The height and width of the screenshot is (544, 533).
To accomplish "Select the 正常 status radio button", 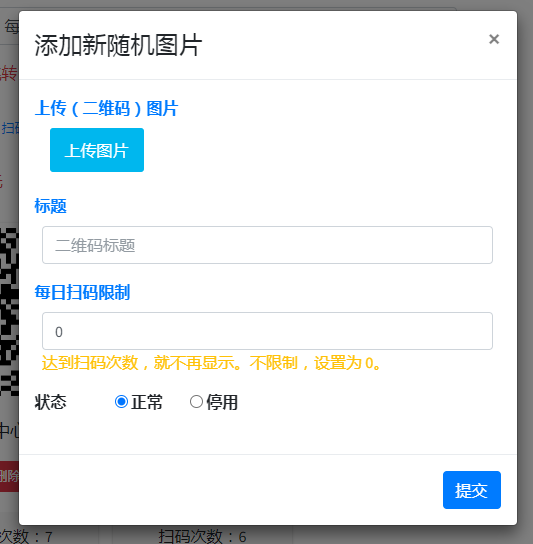I will tap(121, 402).
